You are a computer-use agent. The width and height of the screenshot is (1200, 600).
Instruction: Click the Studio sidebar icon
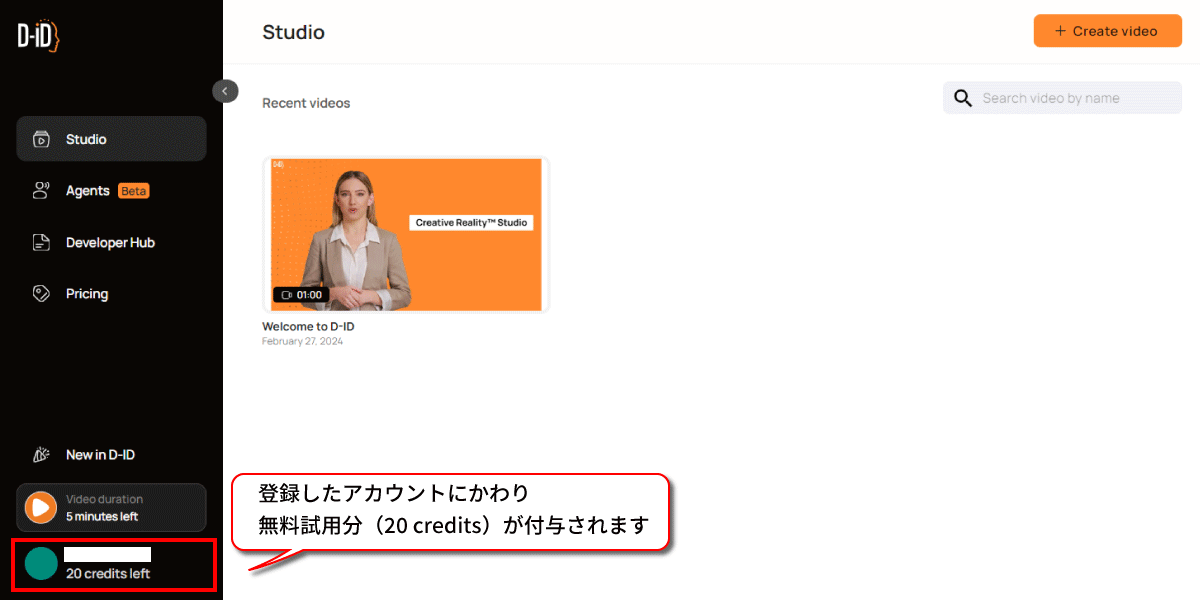pyautogui.click(x=41, y=139)
